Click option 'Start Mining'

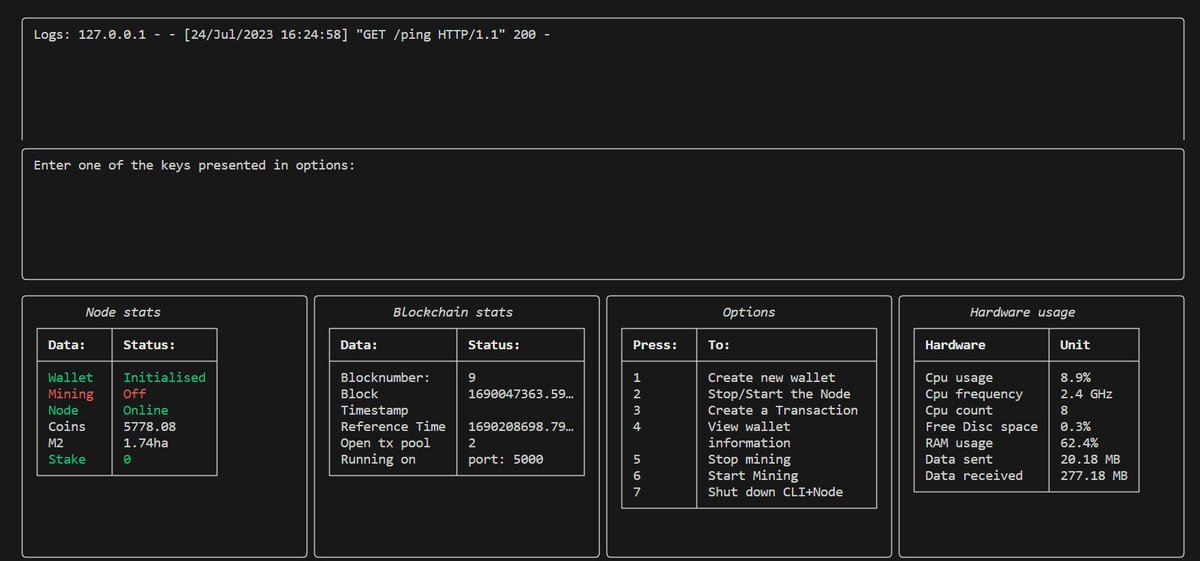(753, 475)
